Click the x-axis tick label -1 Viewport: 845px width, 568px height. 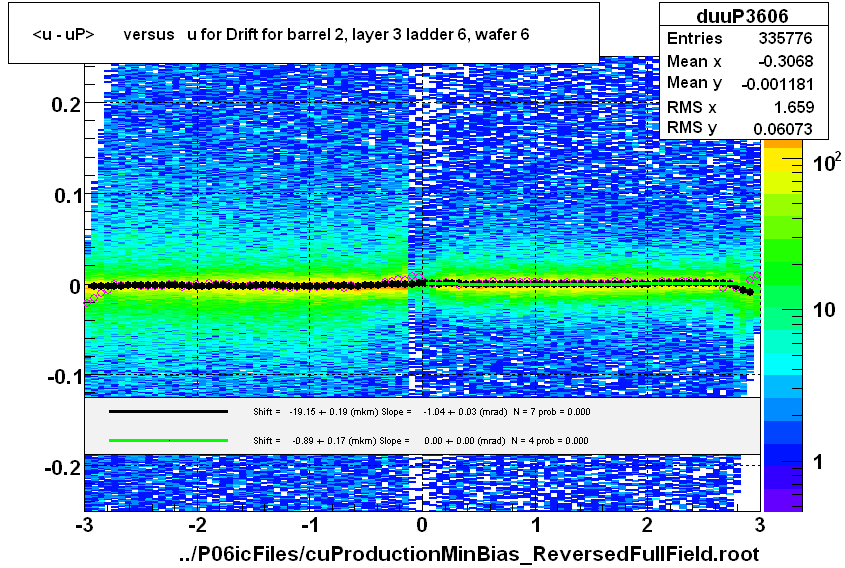point(309,524)
